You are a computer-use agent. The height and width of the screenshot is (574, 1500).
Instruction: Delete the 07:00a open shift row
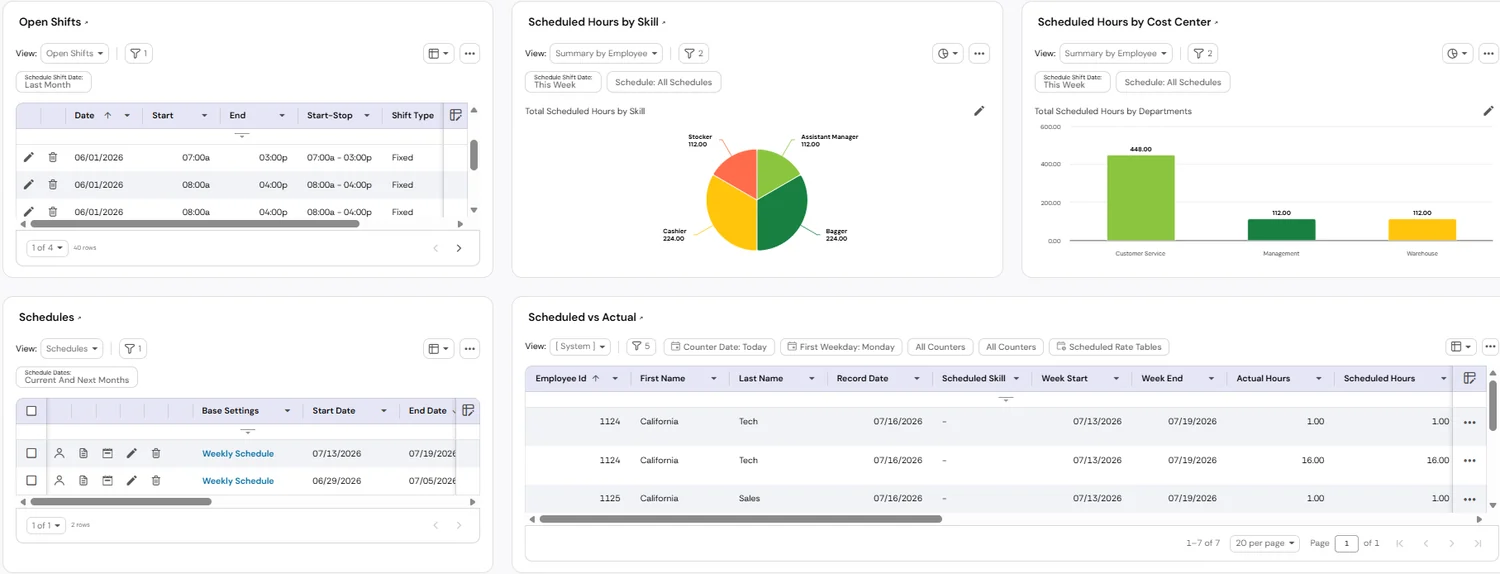(53, 157)
